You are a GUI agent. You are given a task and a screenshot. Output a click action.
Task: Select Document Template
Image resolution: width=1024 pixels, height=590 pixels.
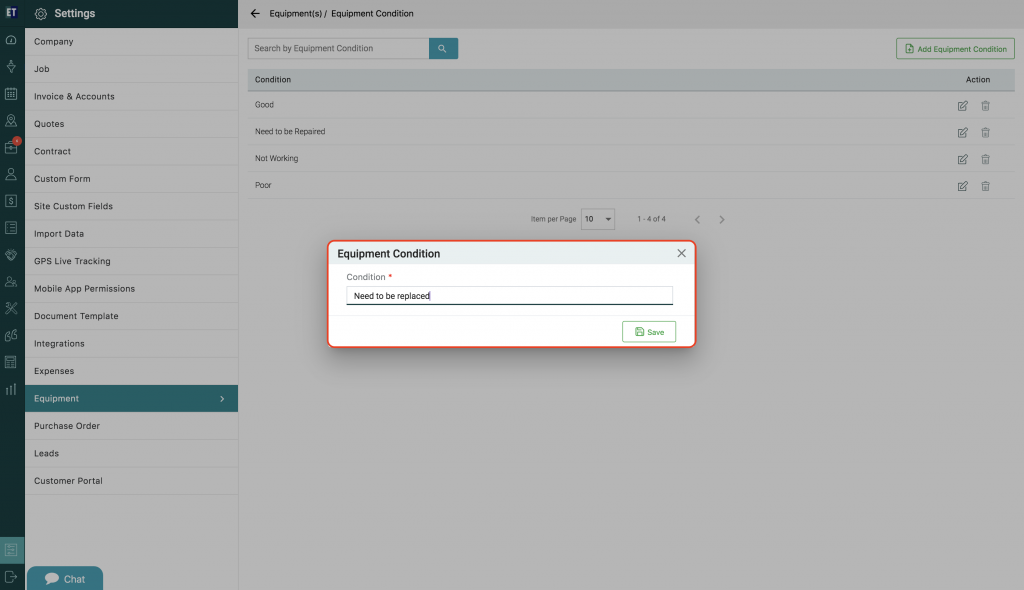[131, 316]
